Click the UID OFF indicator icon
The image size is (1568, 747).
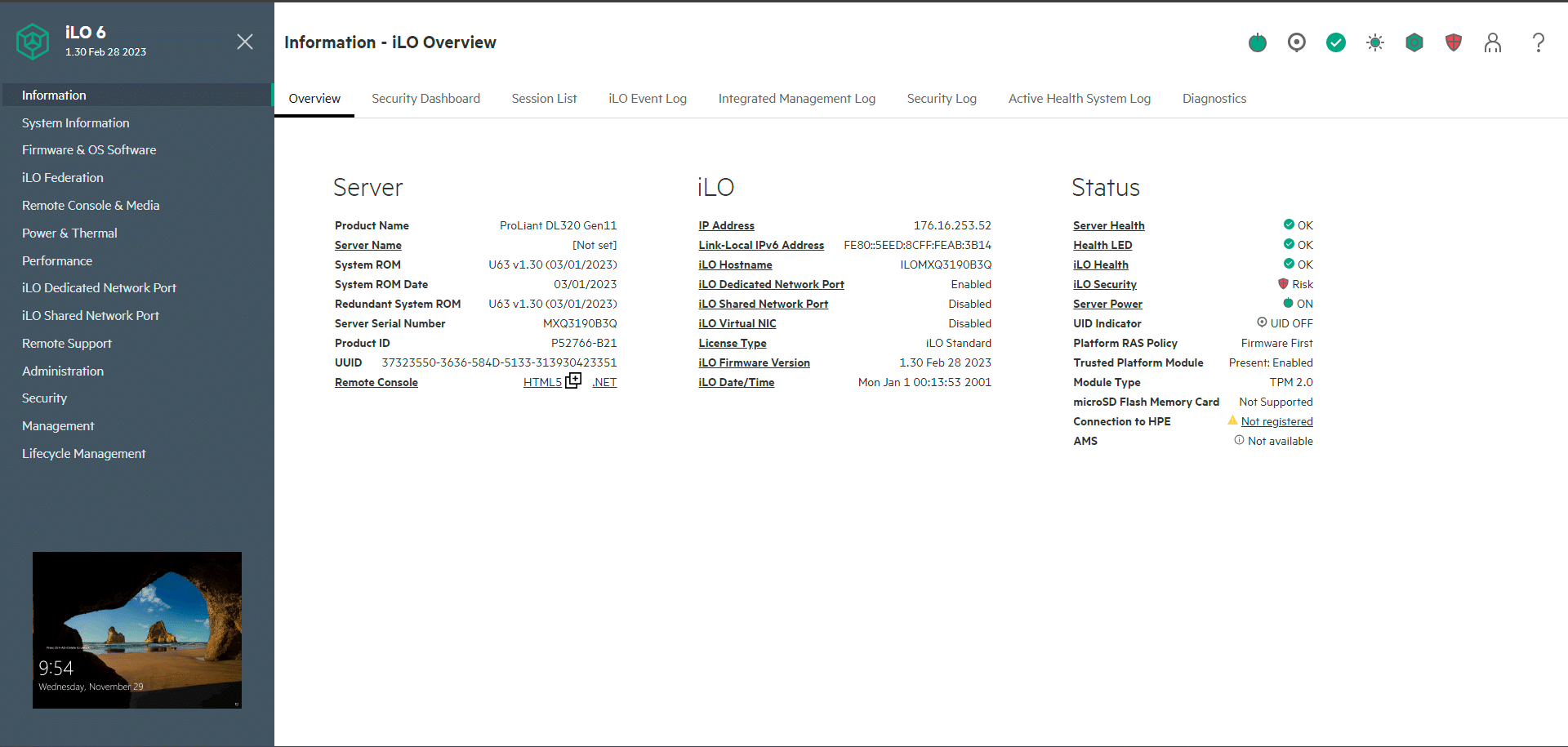(1262, 322)
